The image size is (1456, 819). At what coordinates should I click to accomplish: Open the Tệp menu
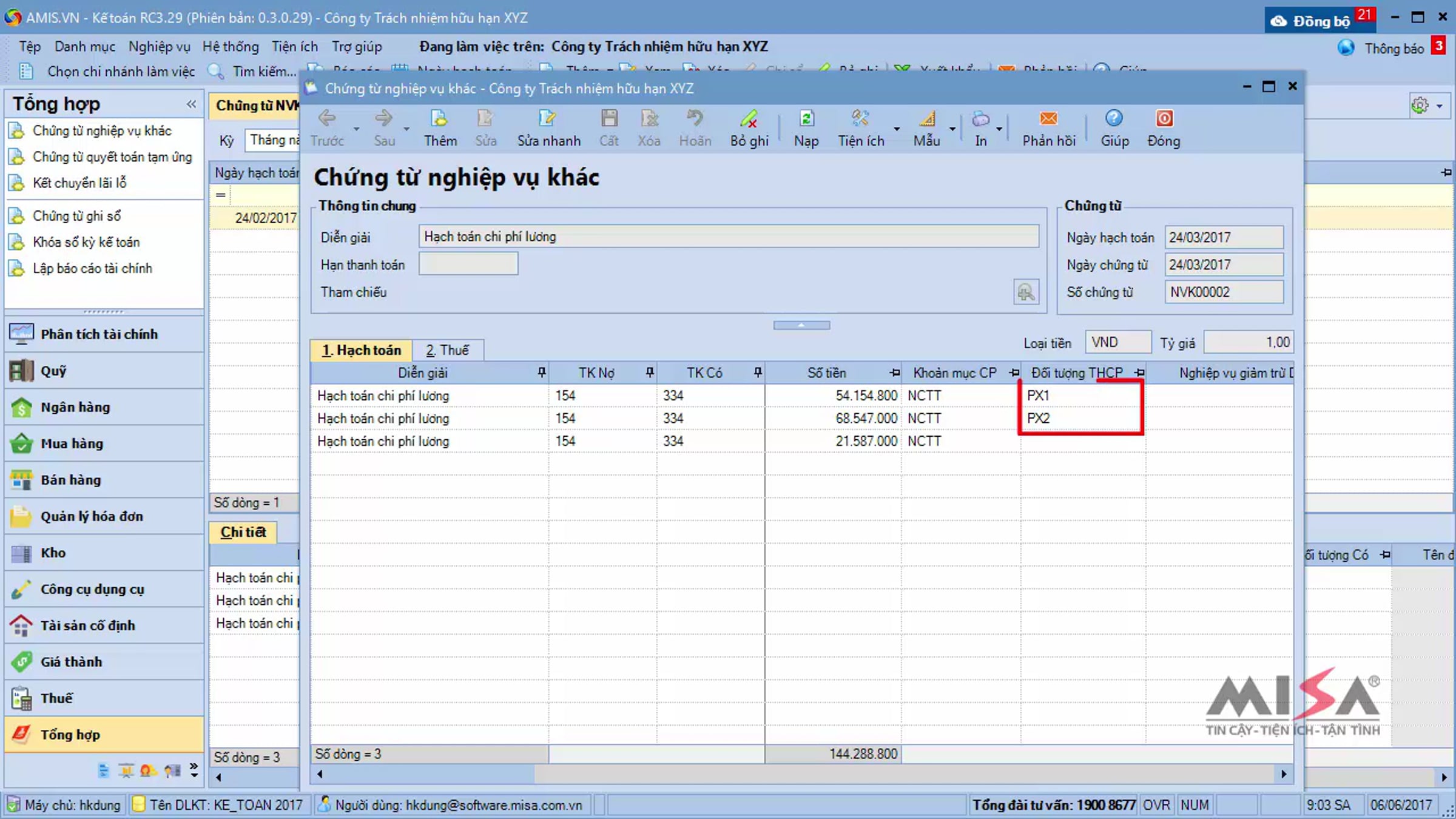(x=30, y=47)
